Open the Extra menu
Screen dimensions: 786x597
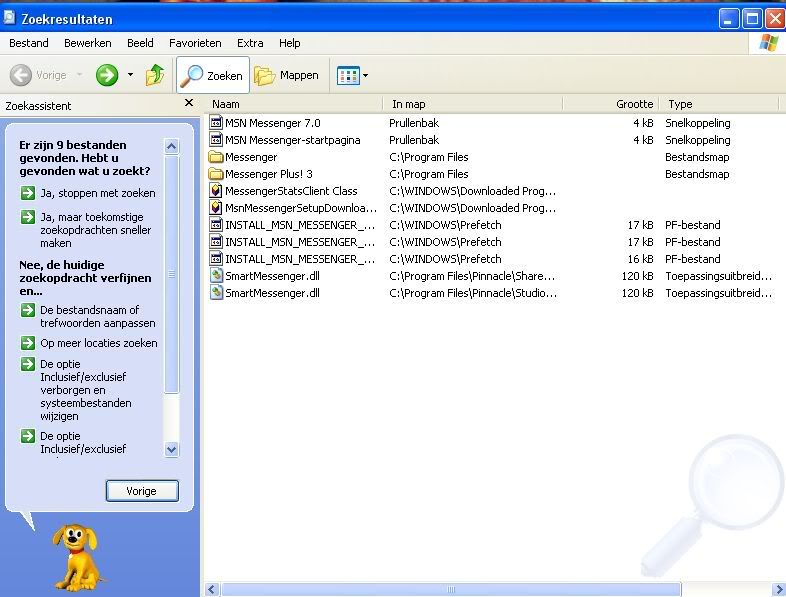pyautogui.click(x=250, y=43)
